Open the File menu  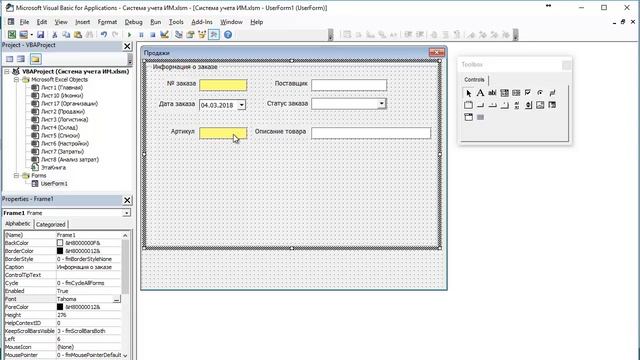click(x=24, y=22)
